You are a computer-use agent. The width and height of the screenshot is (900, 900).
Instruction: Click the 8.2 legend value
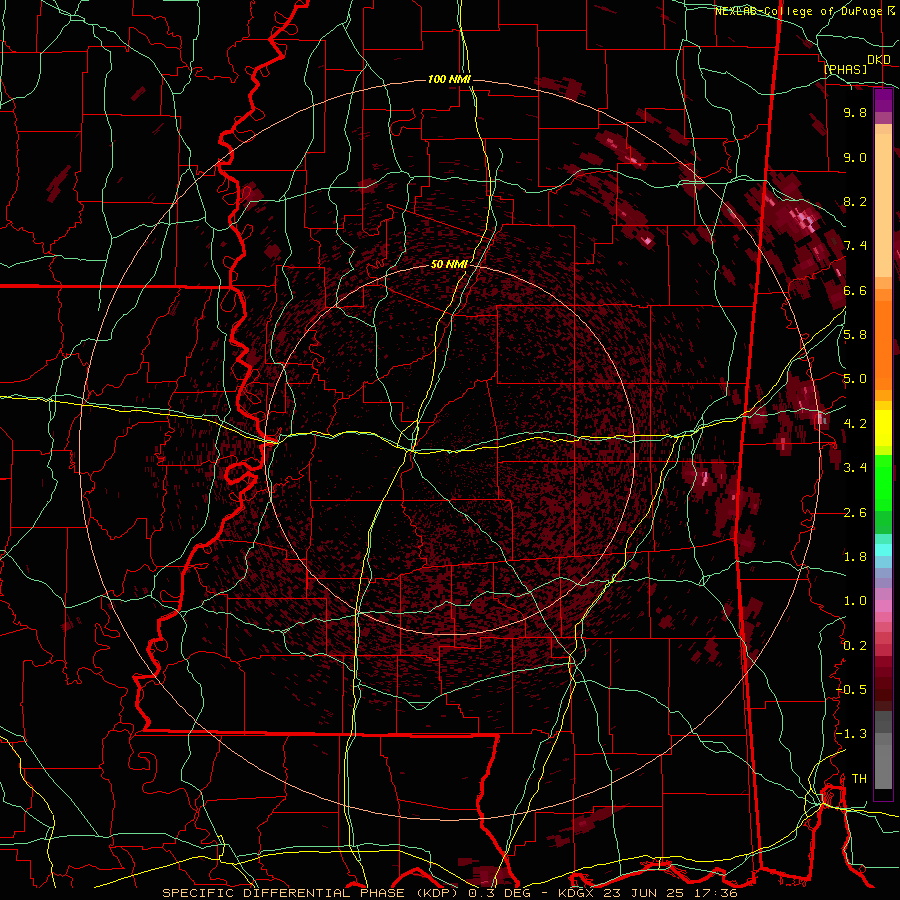[x=855, y=201]
